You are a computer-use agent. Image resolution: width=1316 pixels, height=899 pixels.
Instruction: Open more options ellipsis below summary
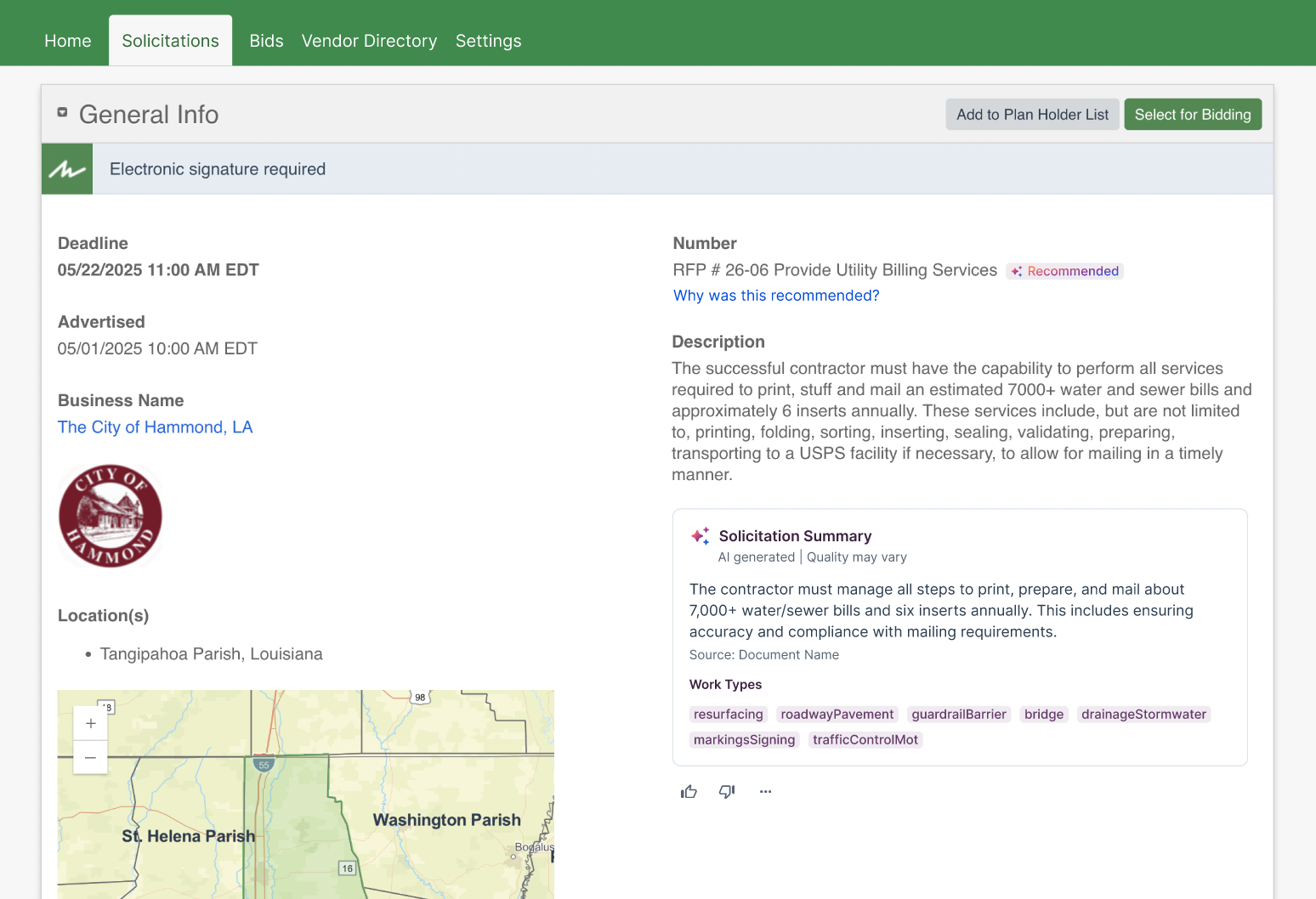pos(766,792)
